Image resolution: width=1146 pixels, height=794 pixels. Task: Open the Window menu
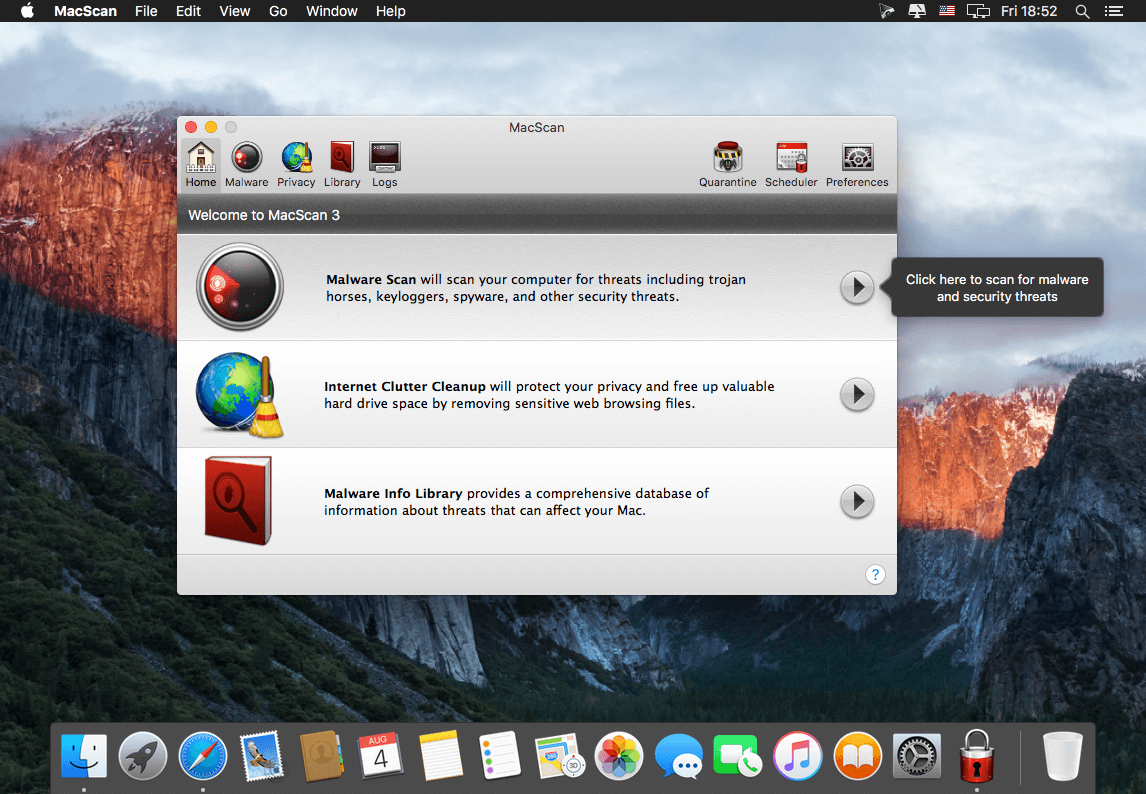[332, 11]
